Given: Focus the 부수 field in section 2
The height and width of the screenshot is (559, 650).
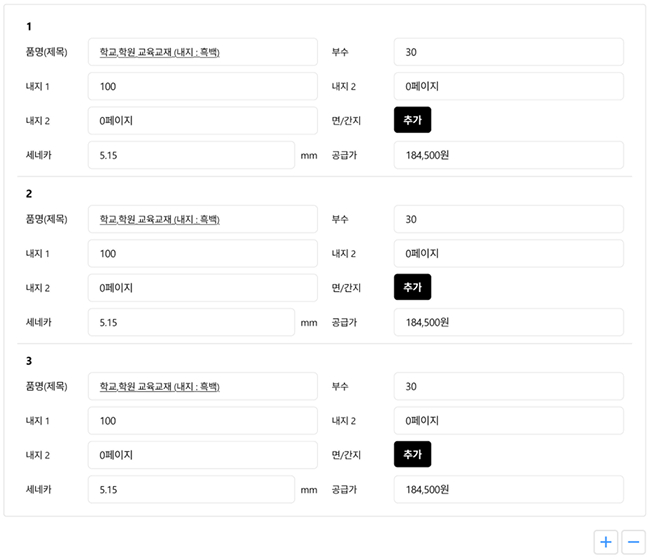Looking at the screenshot, I should (x=508, y=219).
